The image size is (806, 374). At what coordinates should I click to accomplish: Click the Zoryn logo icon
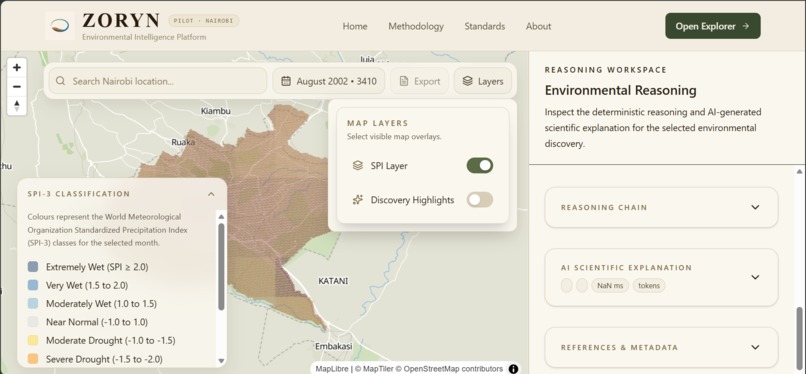tap(60, 26)
